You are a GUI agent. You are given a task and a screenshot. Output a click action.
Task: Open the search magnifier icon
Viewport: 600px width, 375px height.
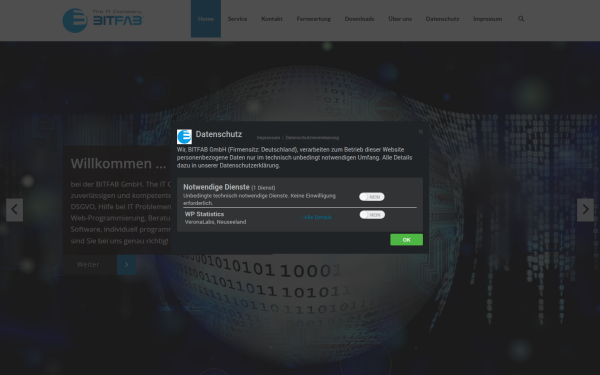point(521,19)
